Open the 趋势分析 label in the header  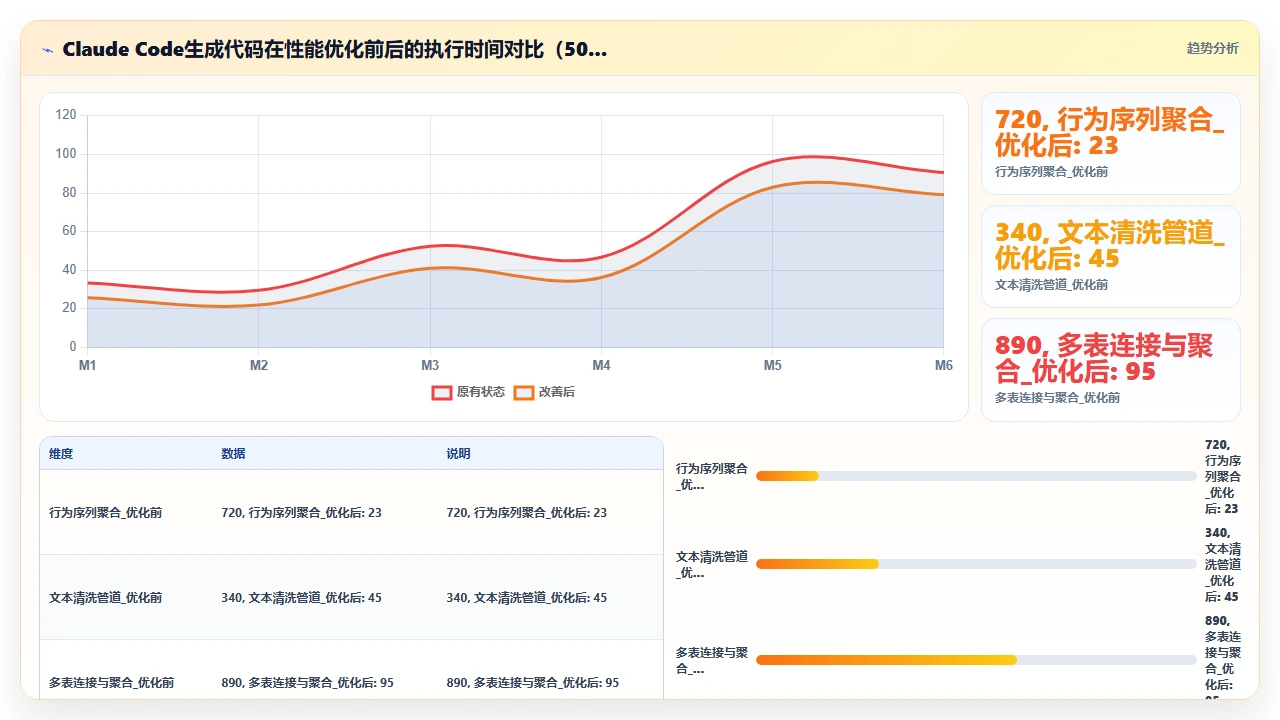click(x=1212, y=49)
